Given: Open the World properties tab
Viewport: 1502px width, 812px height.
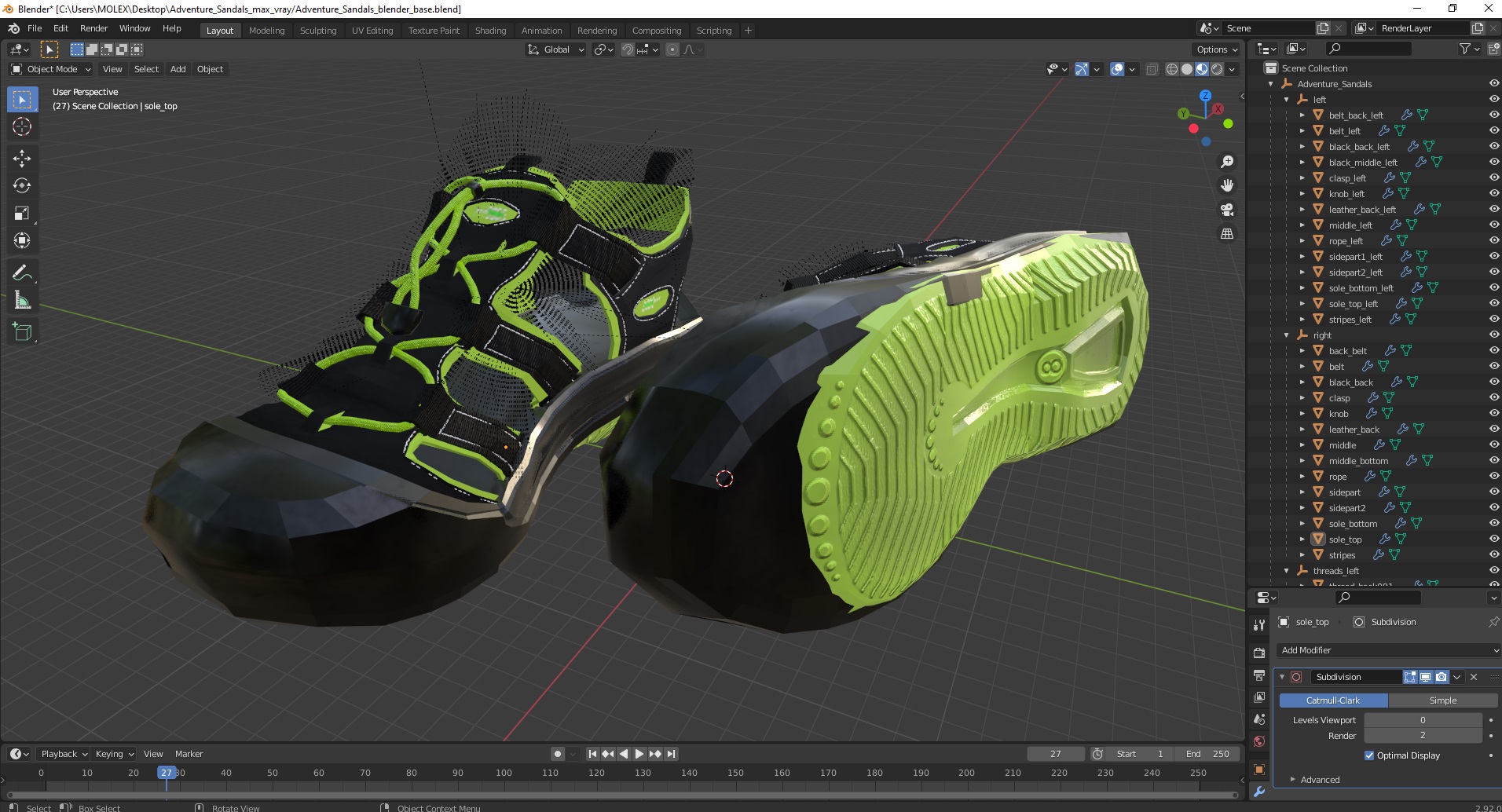Looking at the screenshot, I should click(1259, 741).
